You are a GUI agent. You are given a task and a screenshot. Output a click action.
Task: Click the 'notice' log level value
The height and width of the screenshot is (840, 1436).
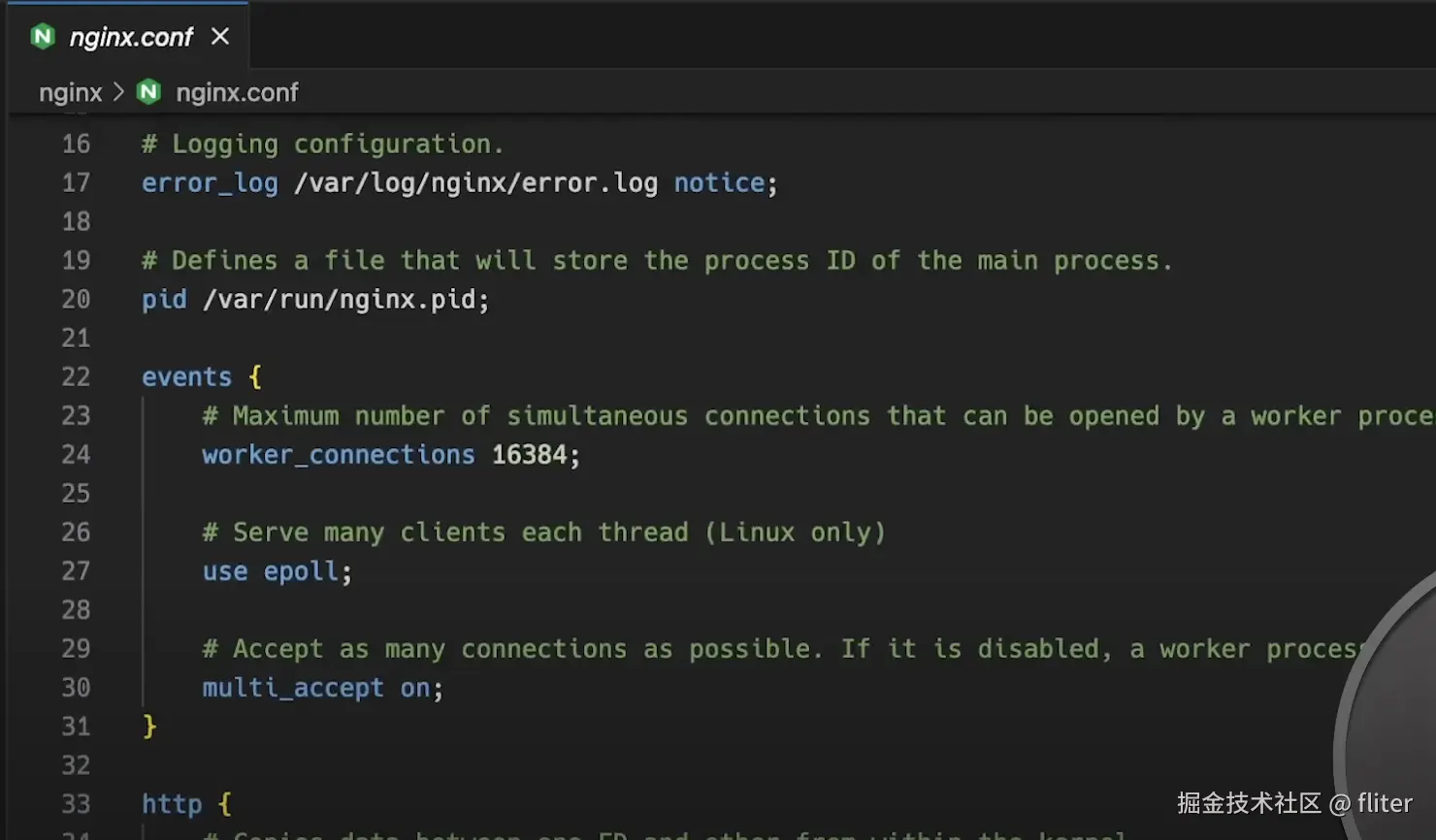(719, 183)
